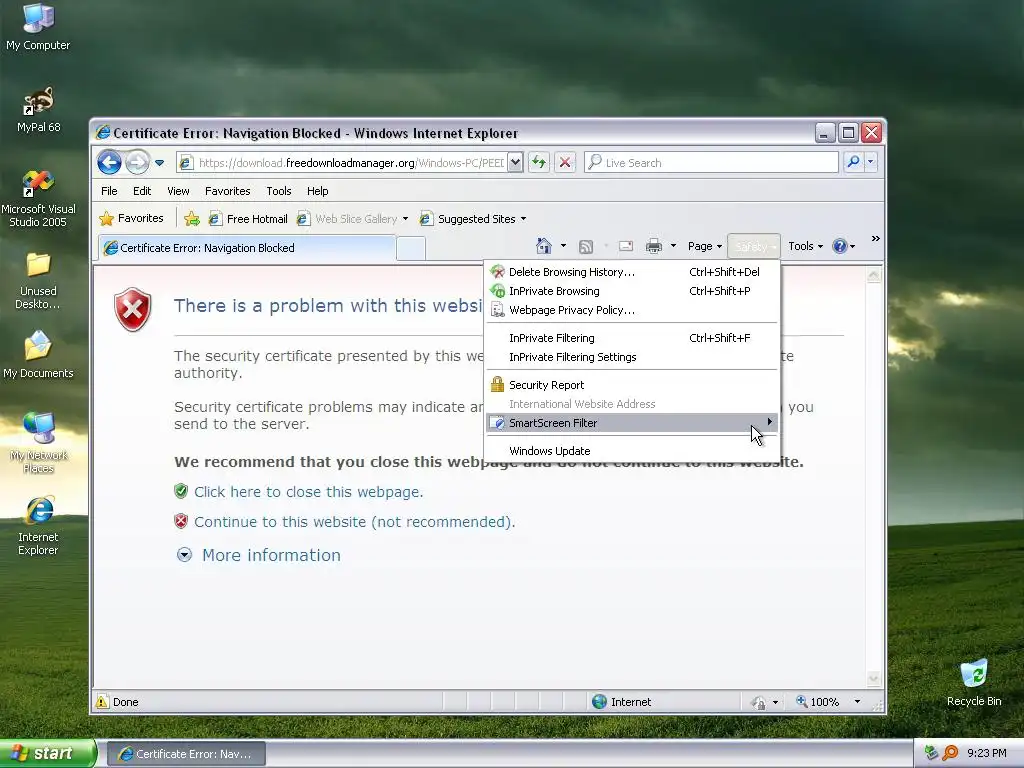Open SmartScreen Filter submenu
1024x768 pixels.
click(632, 423)
